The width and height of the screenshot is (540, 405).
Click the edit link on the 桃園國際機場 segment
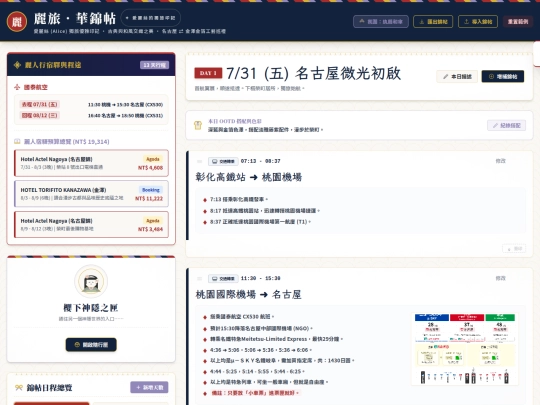pyautogui.click(x=500, y=278)
